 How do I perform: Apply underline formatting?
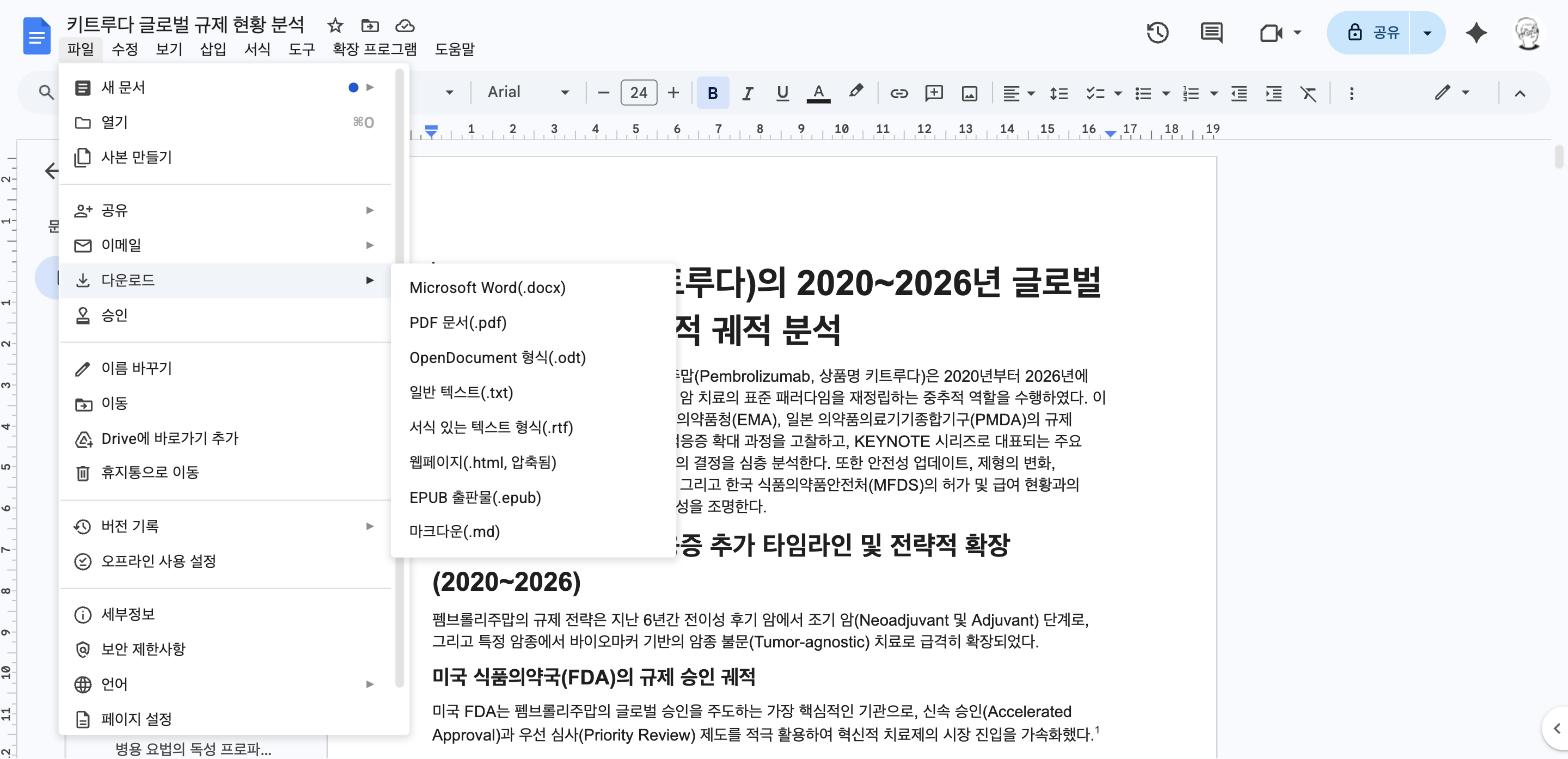(782, 93)
